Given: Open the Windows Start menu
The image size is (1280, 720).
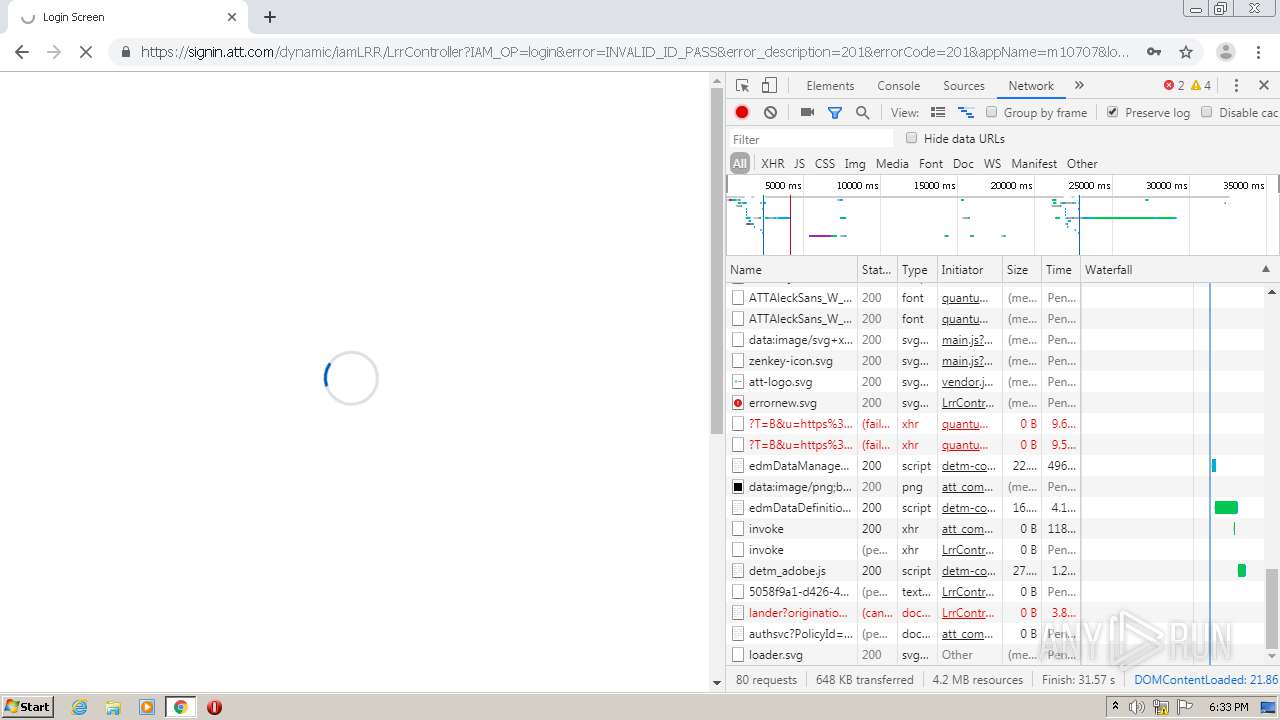Looking at the screenshot, I should point(28,707).
